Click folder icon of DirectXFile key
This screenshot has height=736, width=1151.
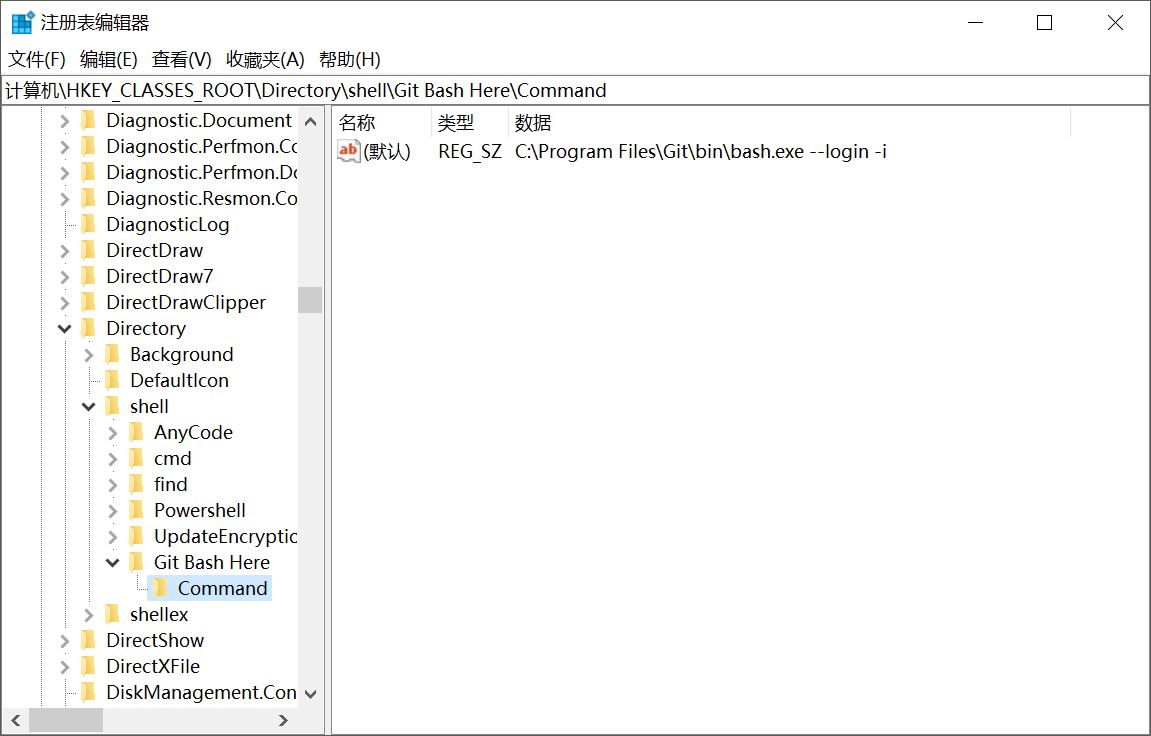click(x=88, y=666)
